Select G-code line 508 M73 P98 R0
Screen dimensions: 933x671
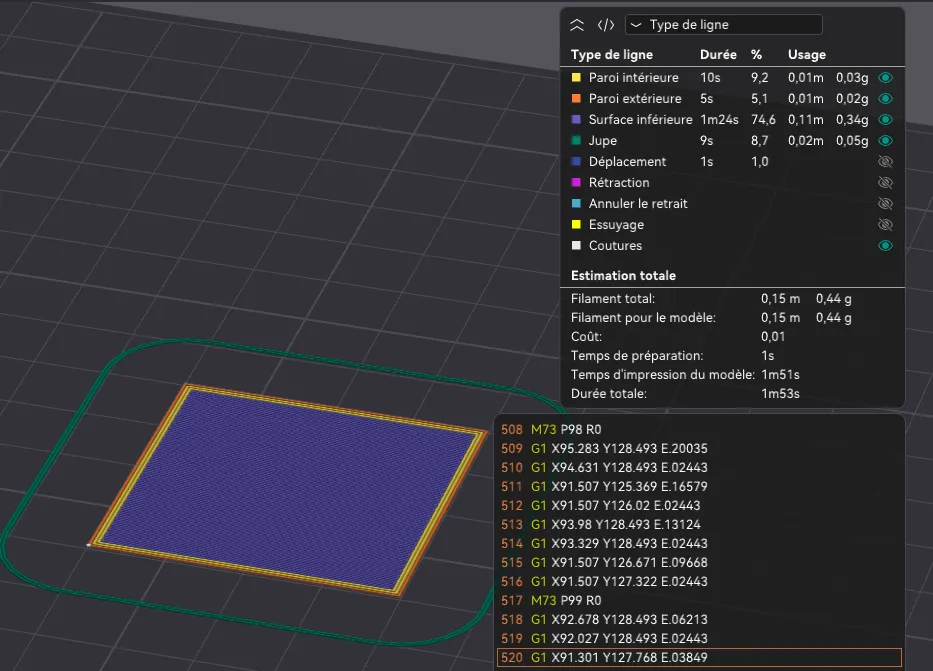[x=699, y=429]
